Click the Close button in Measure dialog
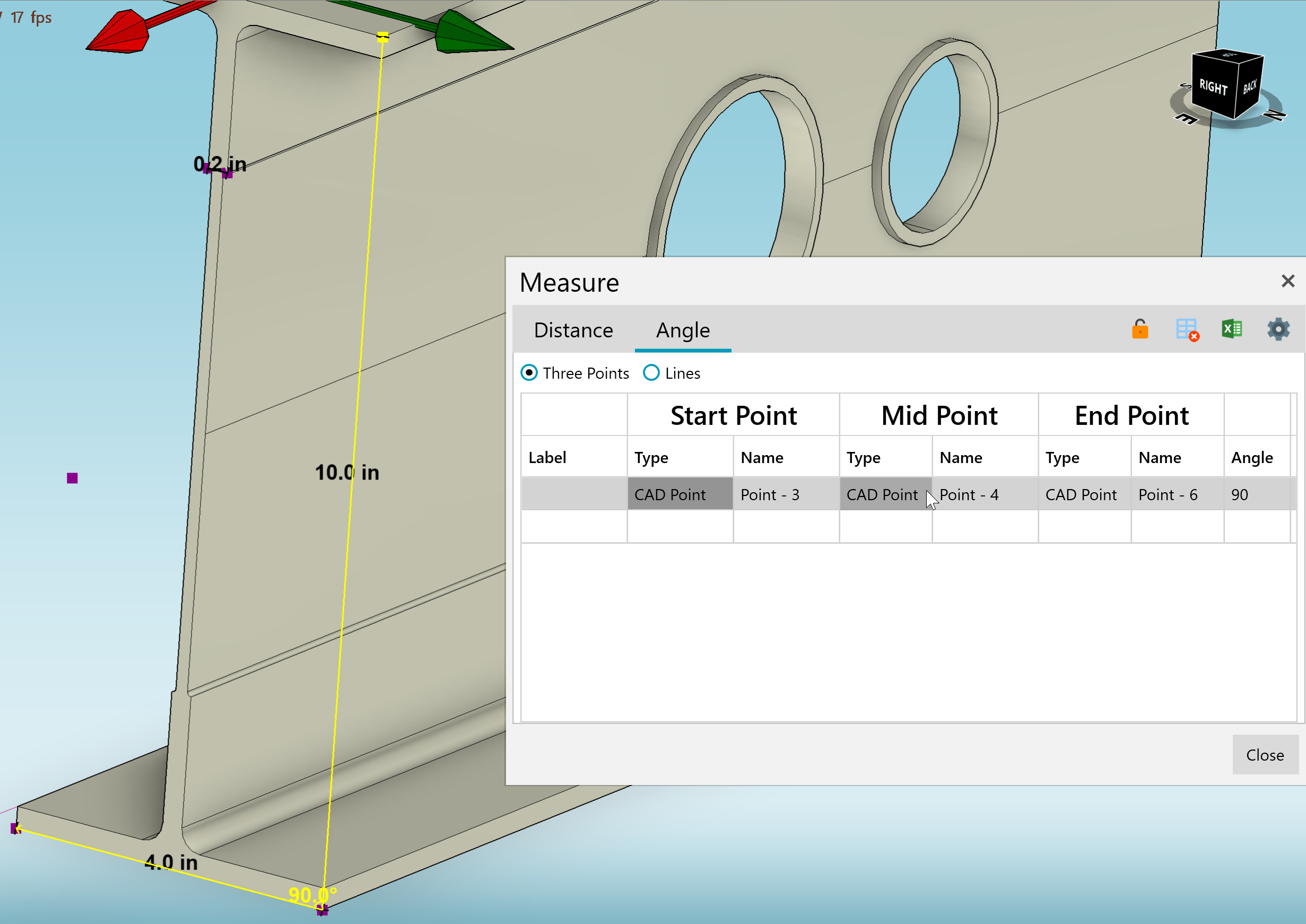The width and height of the screenshot is (1306, 924). [1265, 754]
